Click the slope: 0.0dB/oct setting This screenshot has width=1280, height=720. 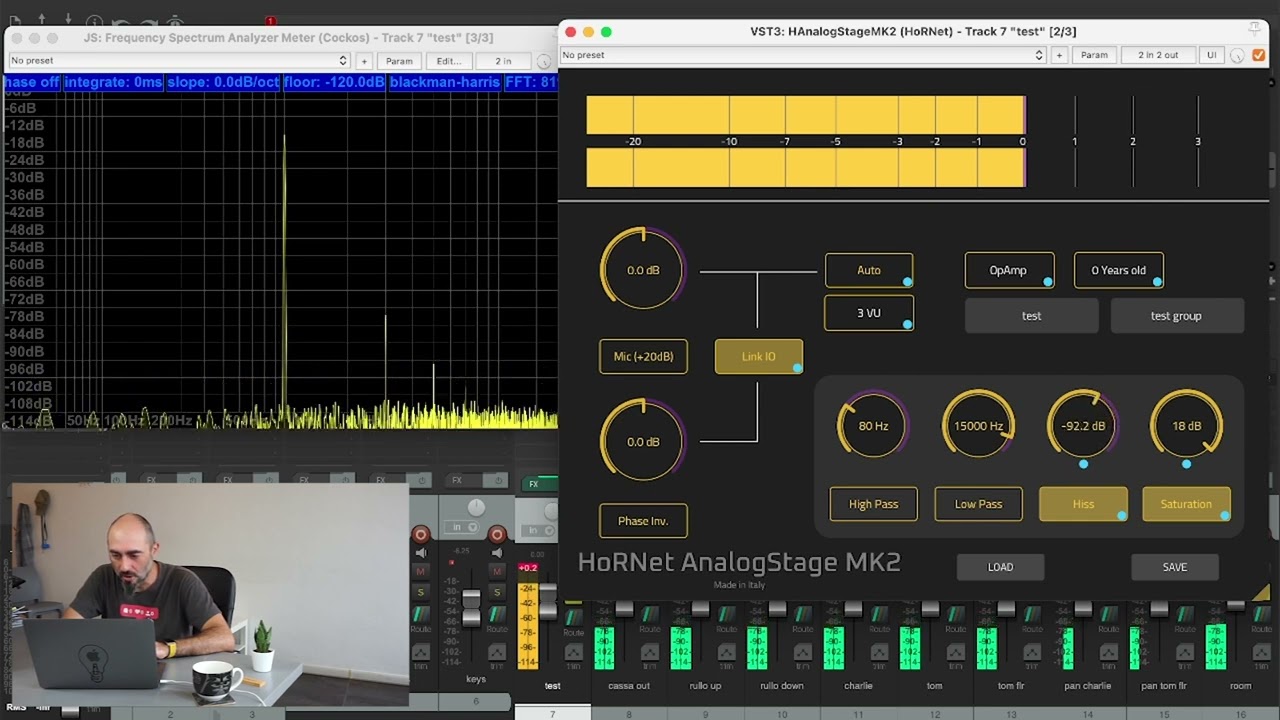pyautogui.click(x=223, y=82)
